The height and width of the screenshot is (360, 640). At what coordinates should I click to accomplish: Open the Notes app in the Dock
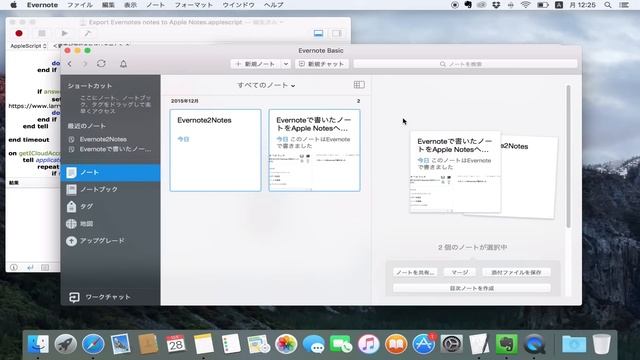click(x=203, y=344)
